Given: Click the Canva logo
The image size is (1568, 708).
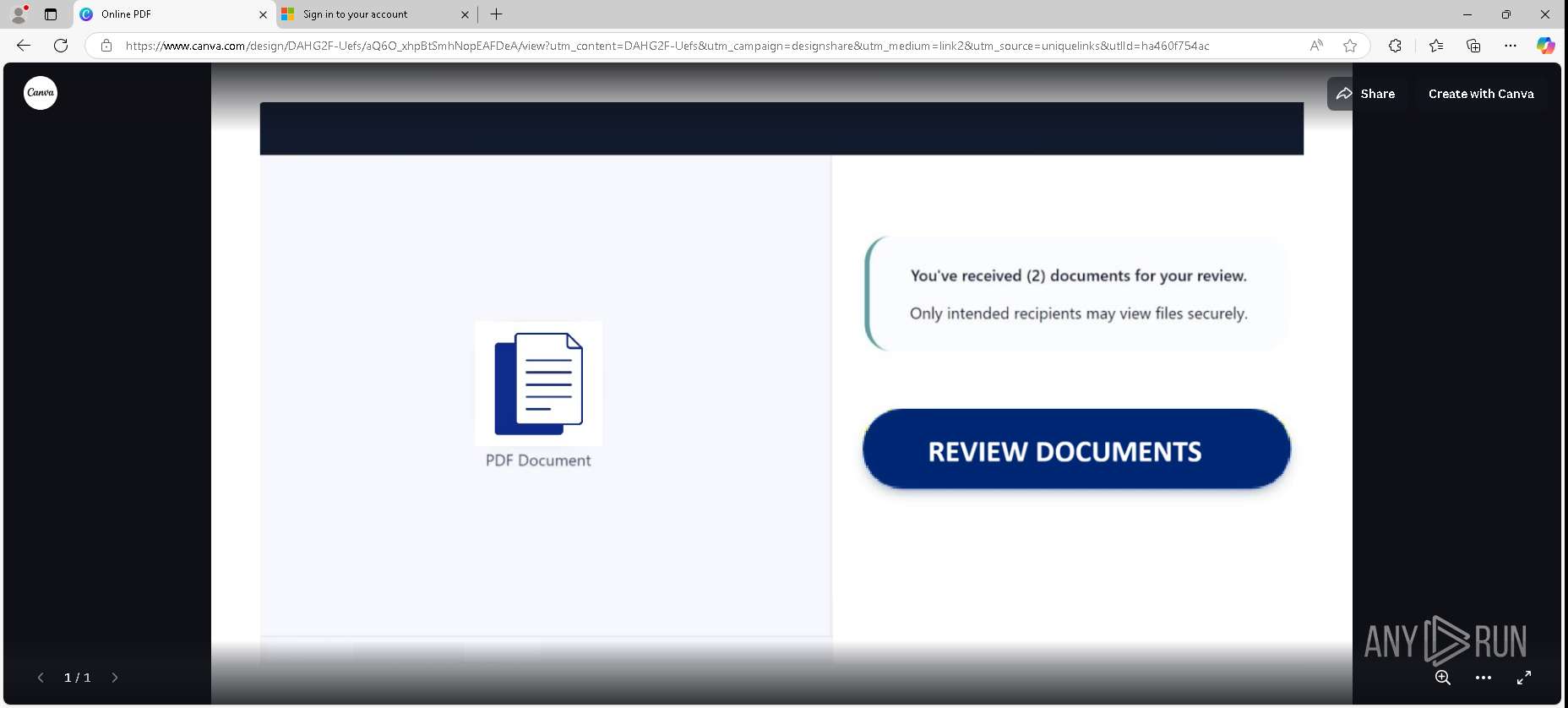Looking at the screenshot, I should tap(41, 93).
